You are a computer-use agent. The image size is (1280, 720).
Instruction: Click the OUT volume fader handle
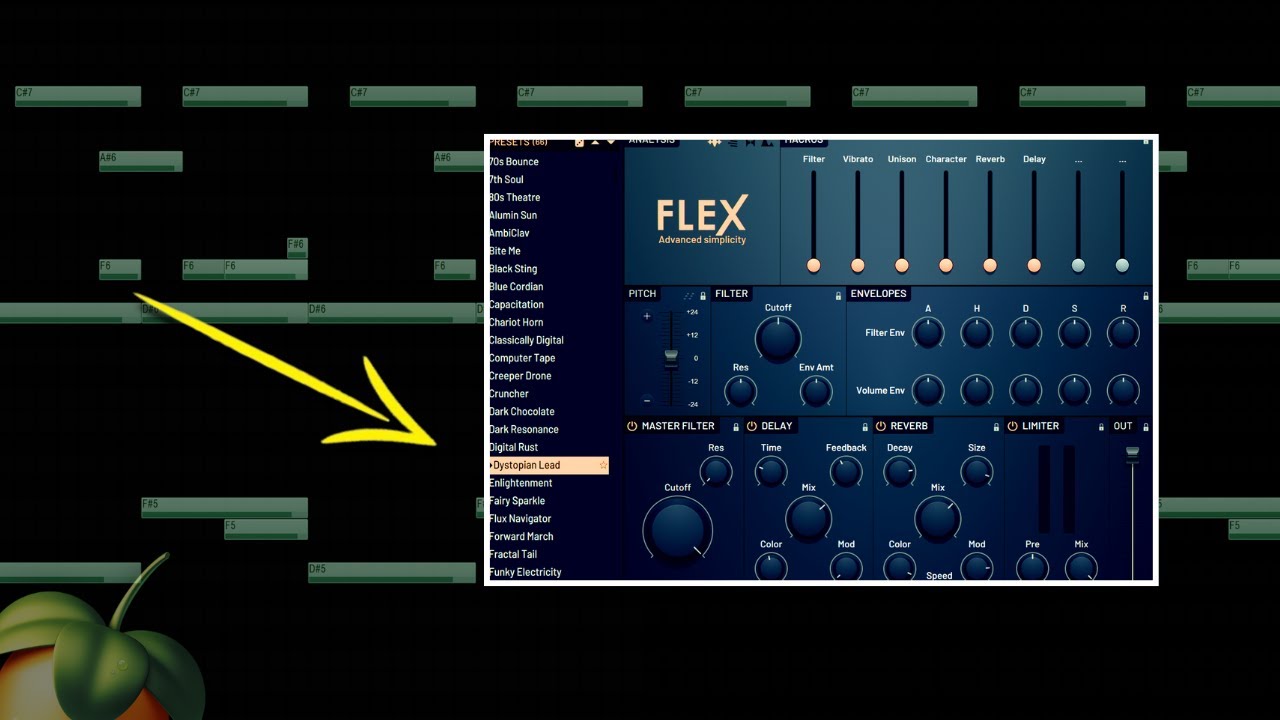tap(1132, 455)
